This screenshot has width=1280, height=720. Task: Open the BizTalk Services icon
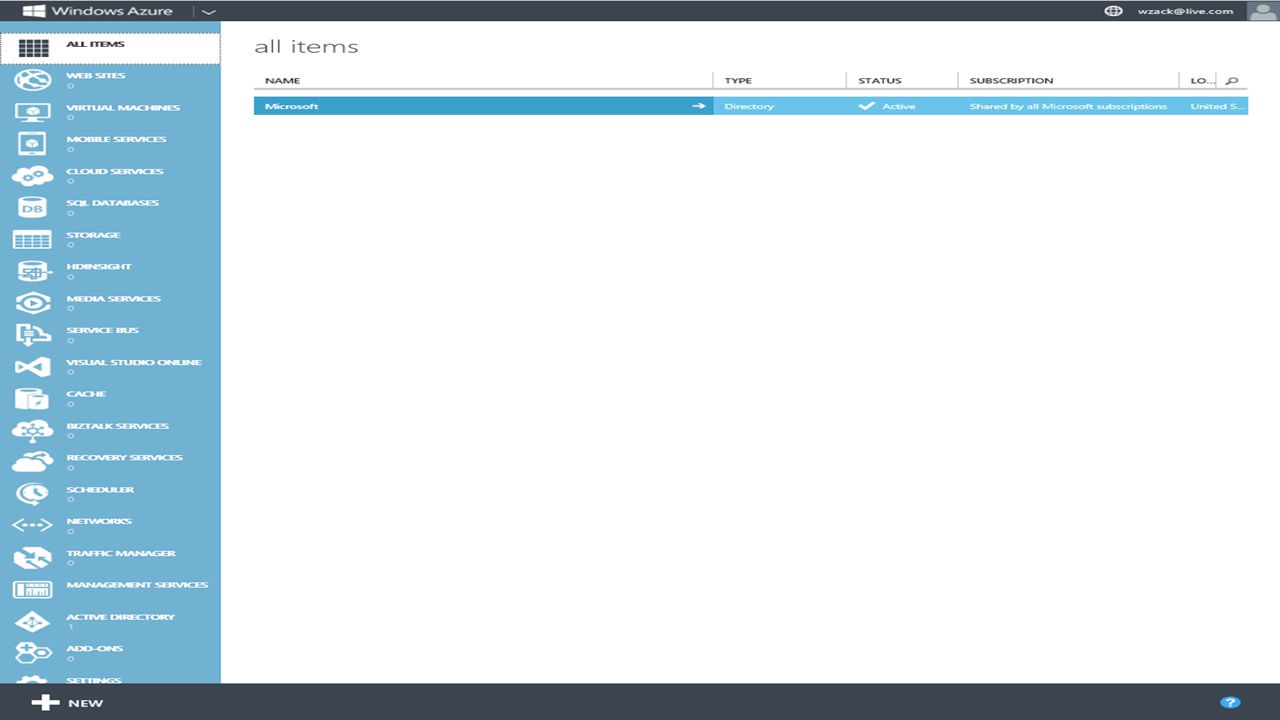[x=33, y=431]
